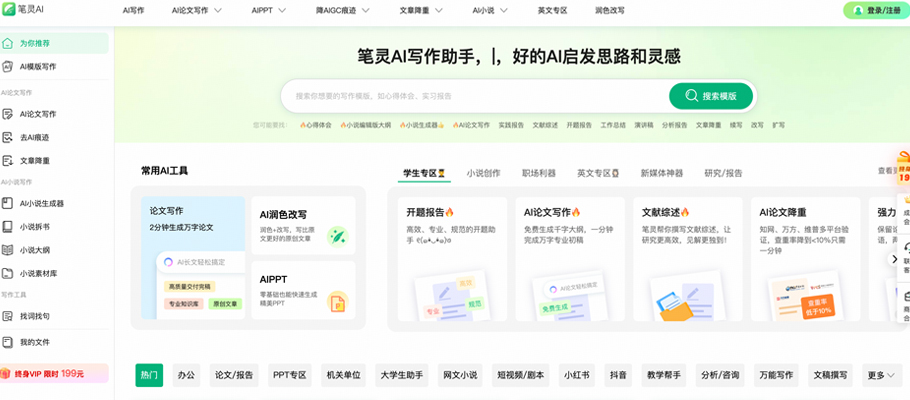Select the 分析/咨询 category button
910x400 pixels.
720,375
